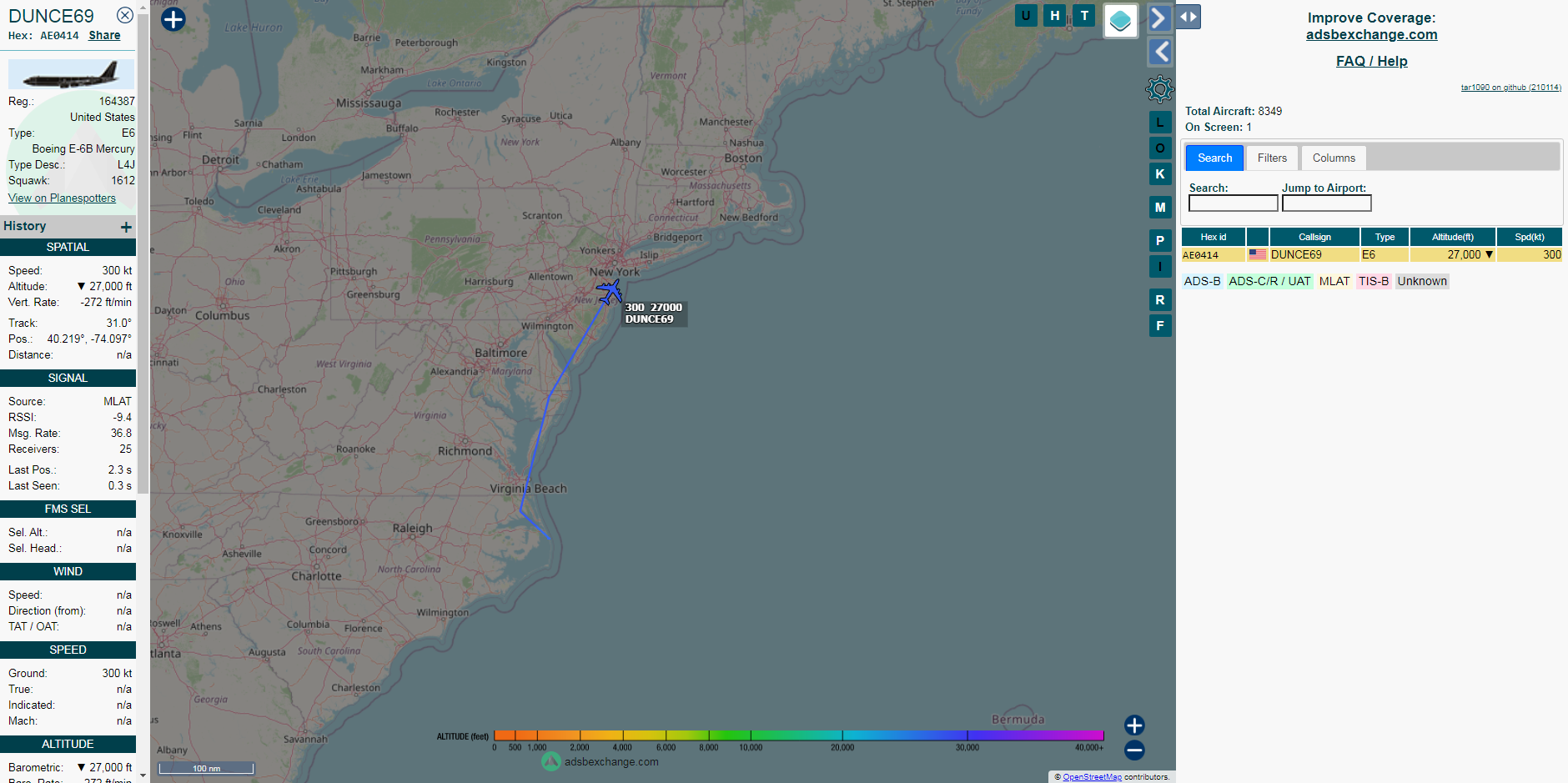Image resolution: width=1568 pixels, height=783 pixels.
Task: Click the Unknown legend label
Action: coord(1422,281)
